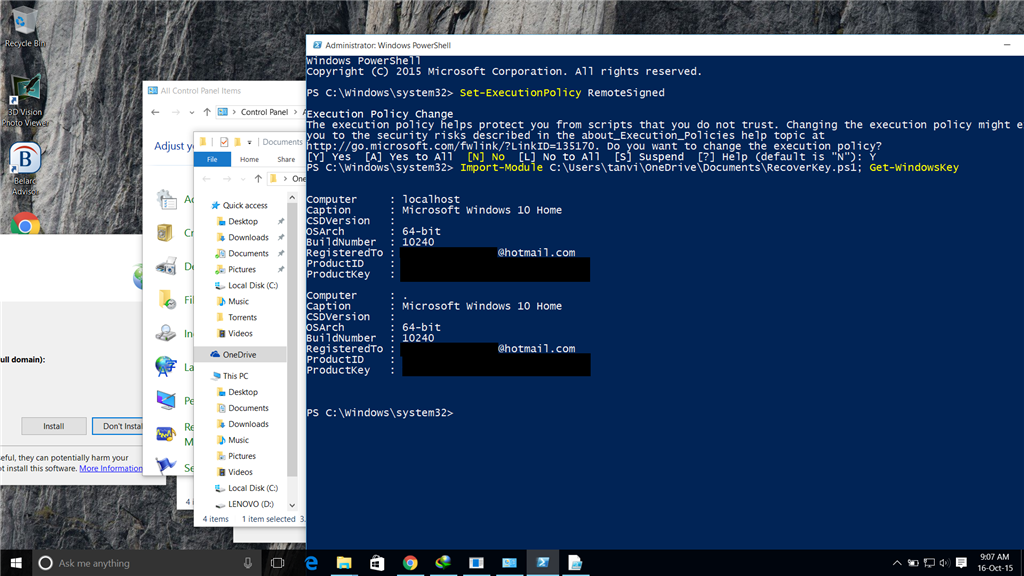The image size is (1024, 576).
Task: Open recent locations dropdown in Control Panel
Action: point(191,112)
